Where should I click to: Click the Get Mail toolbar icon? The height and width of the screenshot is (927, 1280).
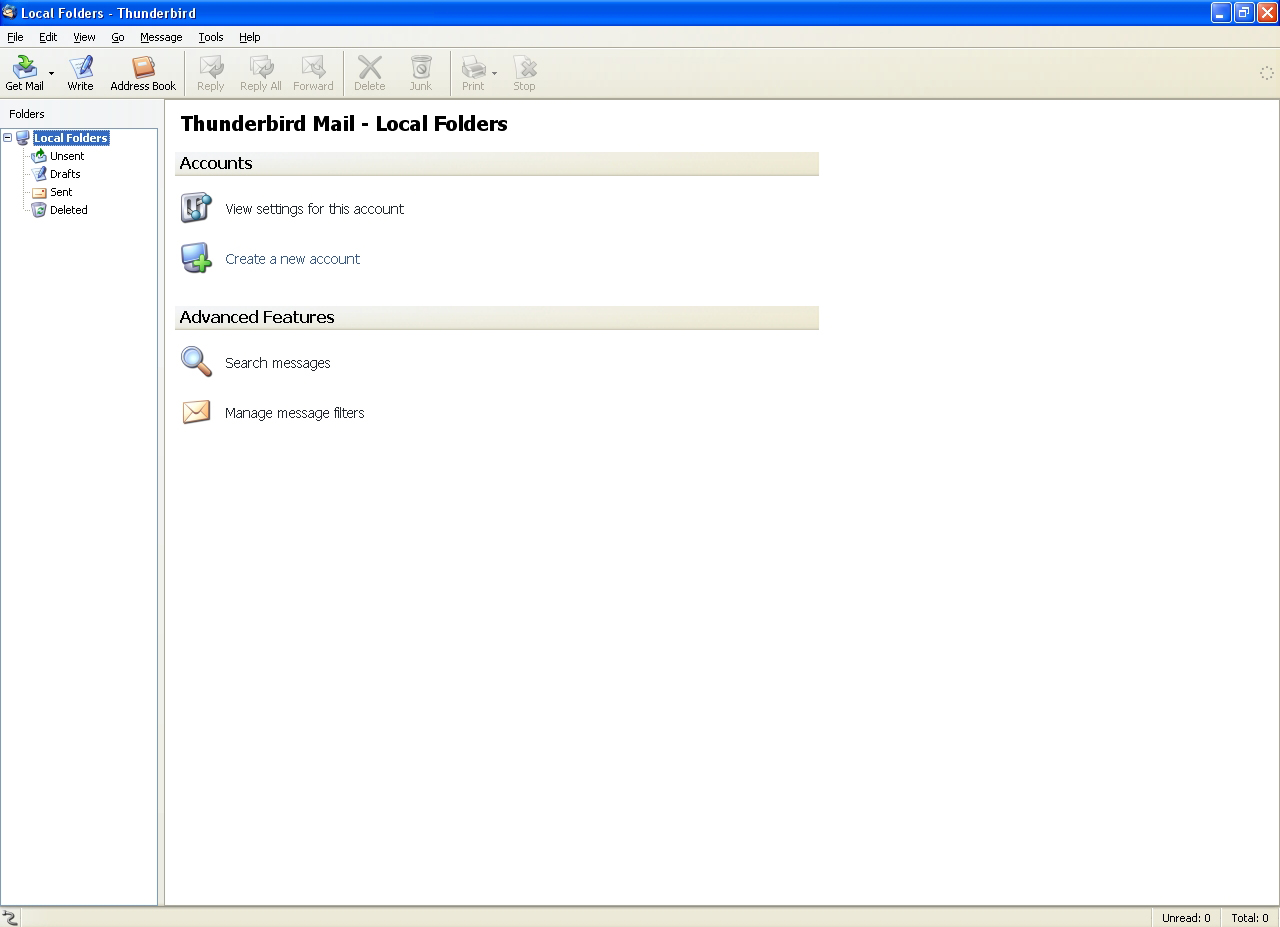point(24,68)
